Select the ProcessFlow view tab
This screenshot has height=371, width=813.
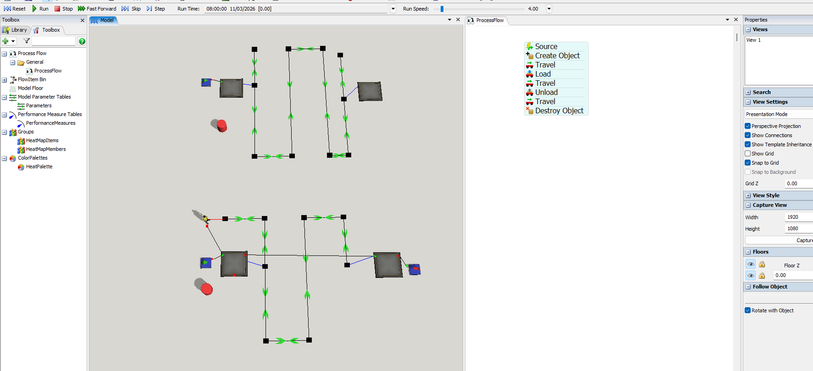click(x=487, y=20)
